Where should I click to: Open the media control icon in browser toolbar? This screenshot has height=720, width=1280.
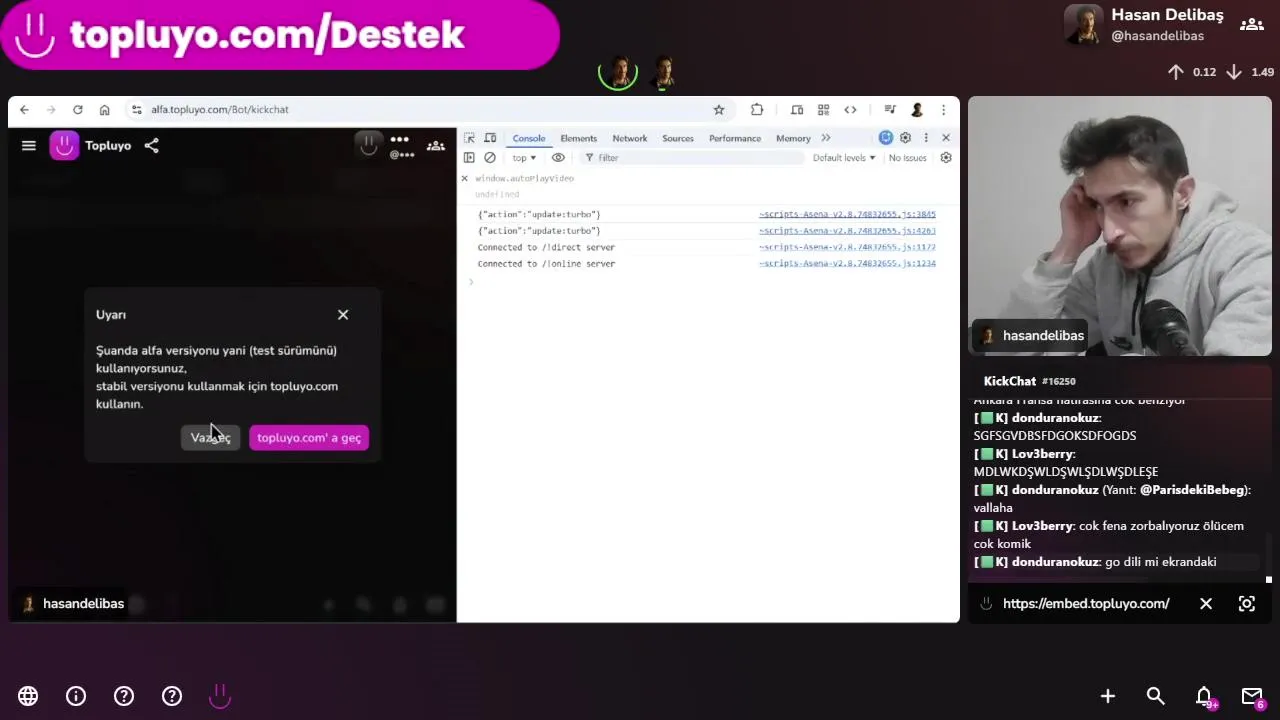click(x=889, y=110)
